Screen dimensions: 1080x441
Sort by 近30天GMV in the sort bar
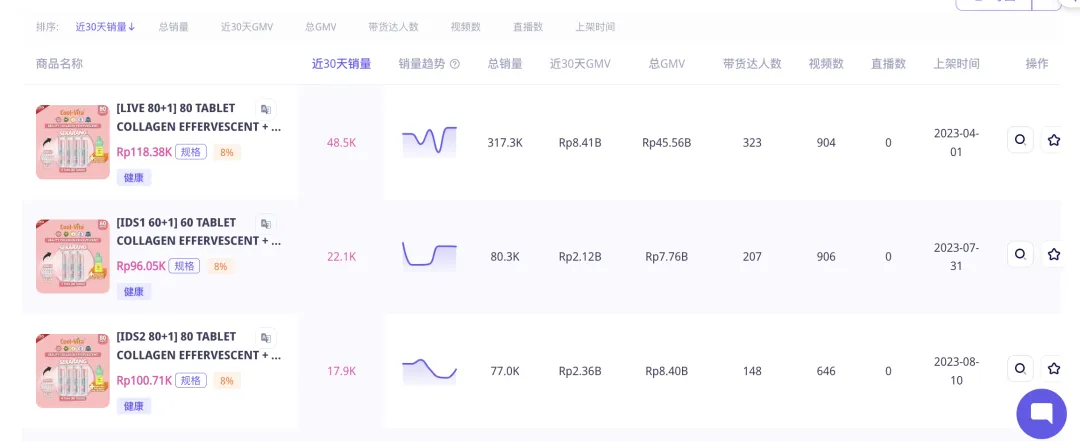tap(246, 27)
